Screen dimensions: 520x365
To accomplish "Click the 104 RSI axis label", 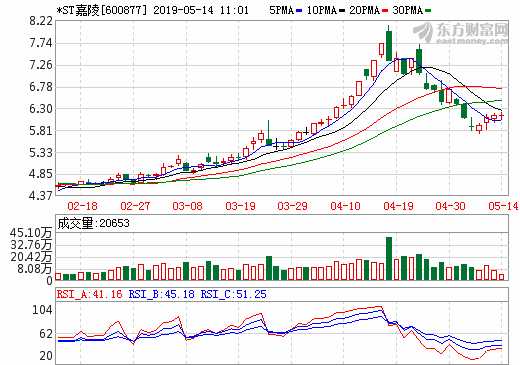I will (x=42, y=310).
